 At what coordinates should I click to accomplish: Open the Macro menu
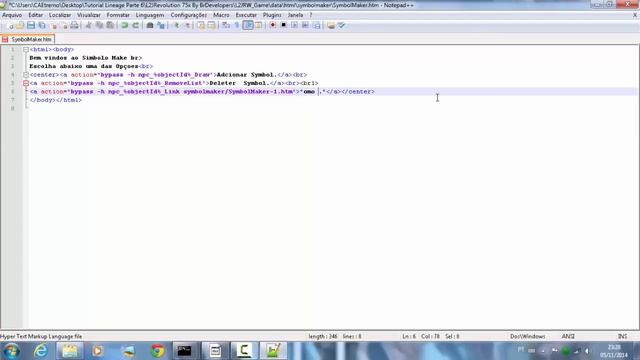pos(221,15)
